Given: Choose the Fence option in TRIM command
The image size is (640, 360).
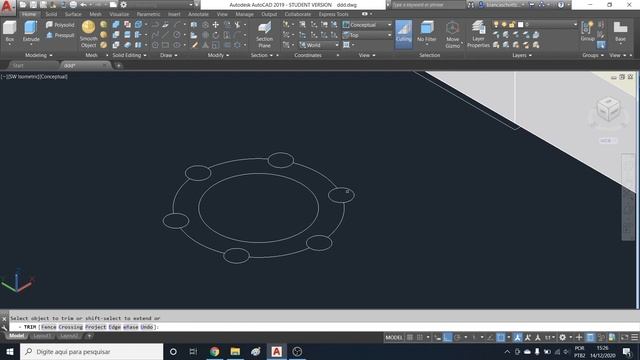Looking at the screenshot, I should point(49,327).
